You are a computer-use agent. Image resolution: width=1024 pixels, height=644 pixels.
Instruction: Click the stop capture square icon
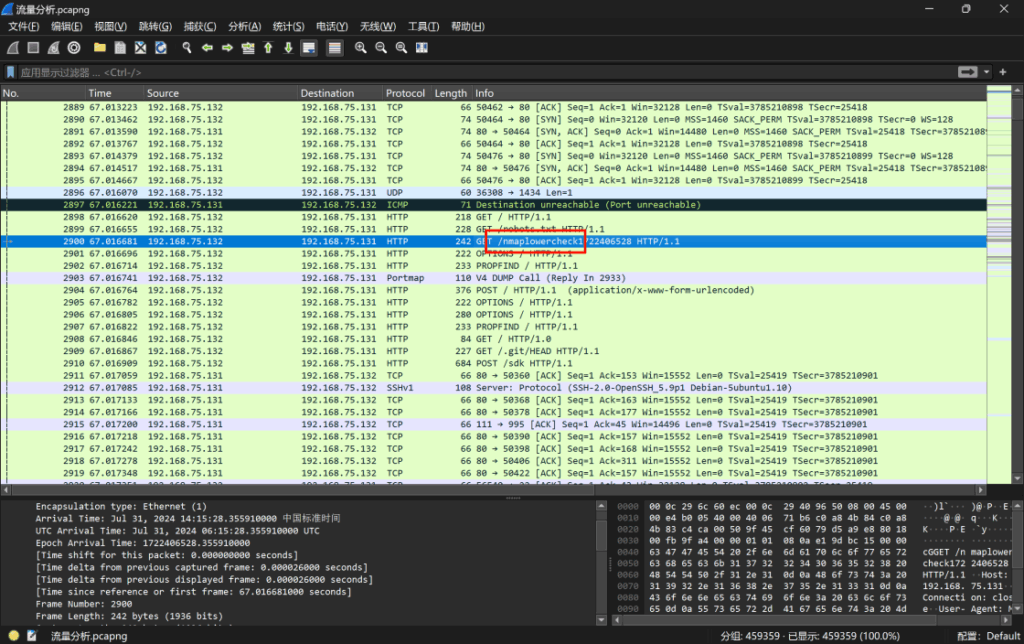click(x=33, y=48)
